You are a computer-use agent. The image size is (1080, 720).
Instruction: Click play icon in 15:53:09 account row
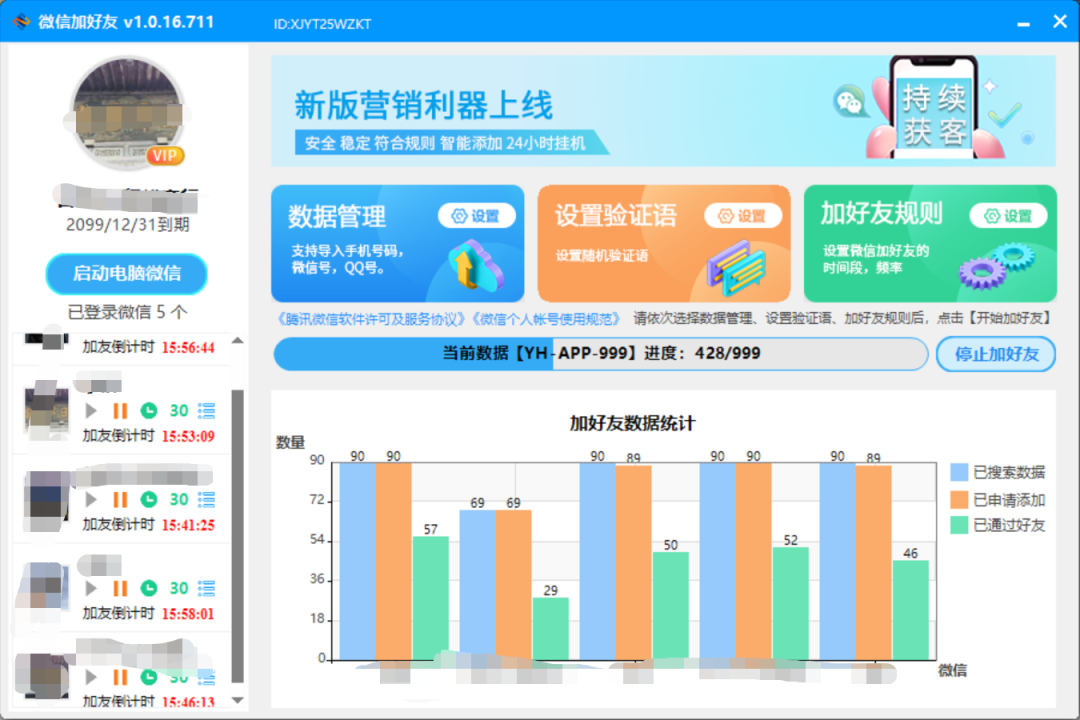pyautogui.click(x=91, y=411)
